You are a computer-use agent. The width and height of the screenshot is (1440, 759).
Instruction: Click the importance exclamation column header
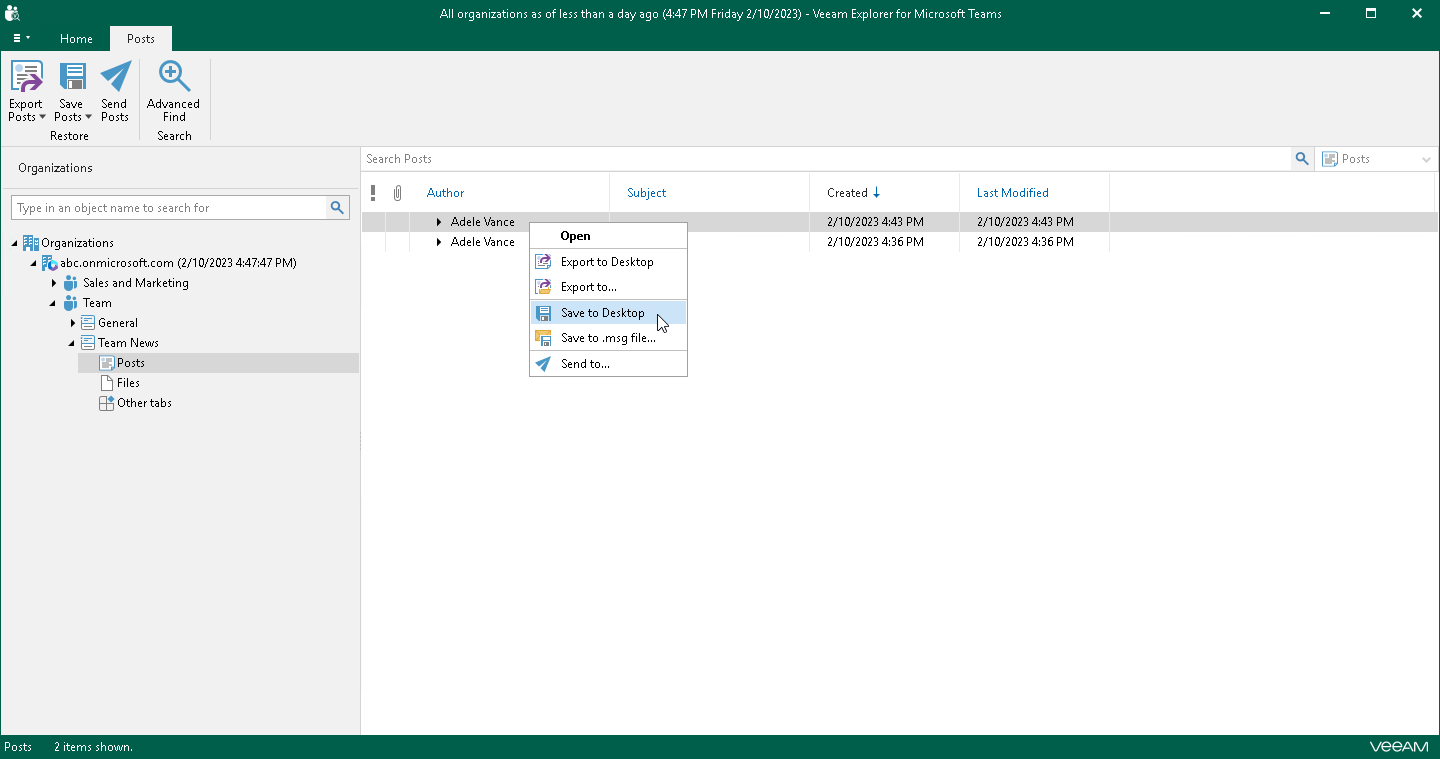click(x=373, y=193)
